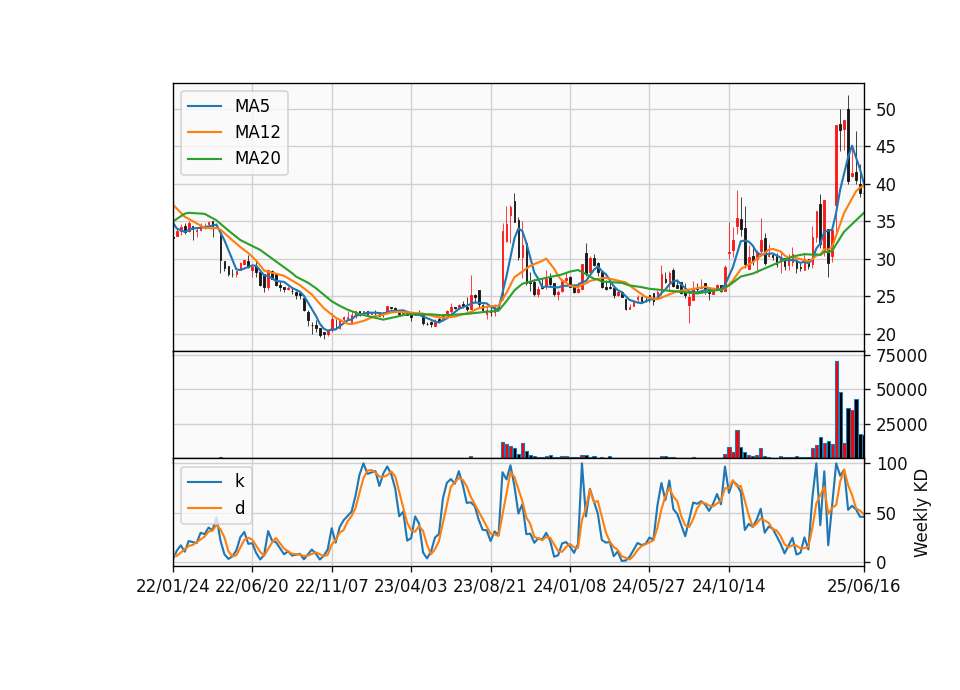Click the price axis value 25
The width and height of the screenshot is (960, 690).
885,297
